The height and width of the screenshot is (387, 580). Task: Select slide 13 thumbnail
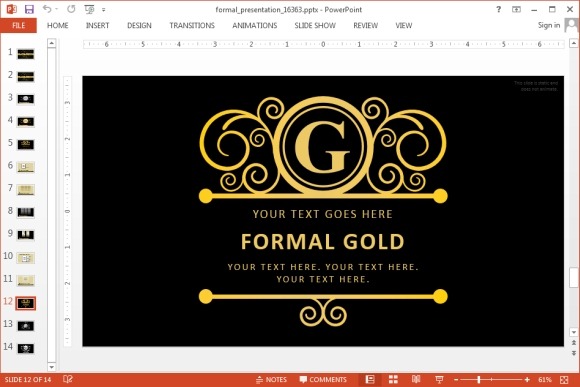click(26, 326)
